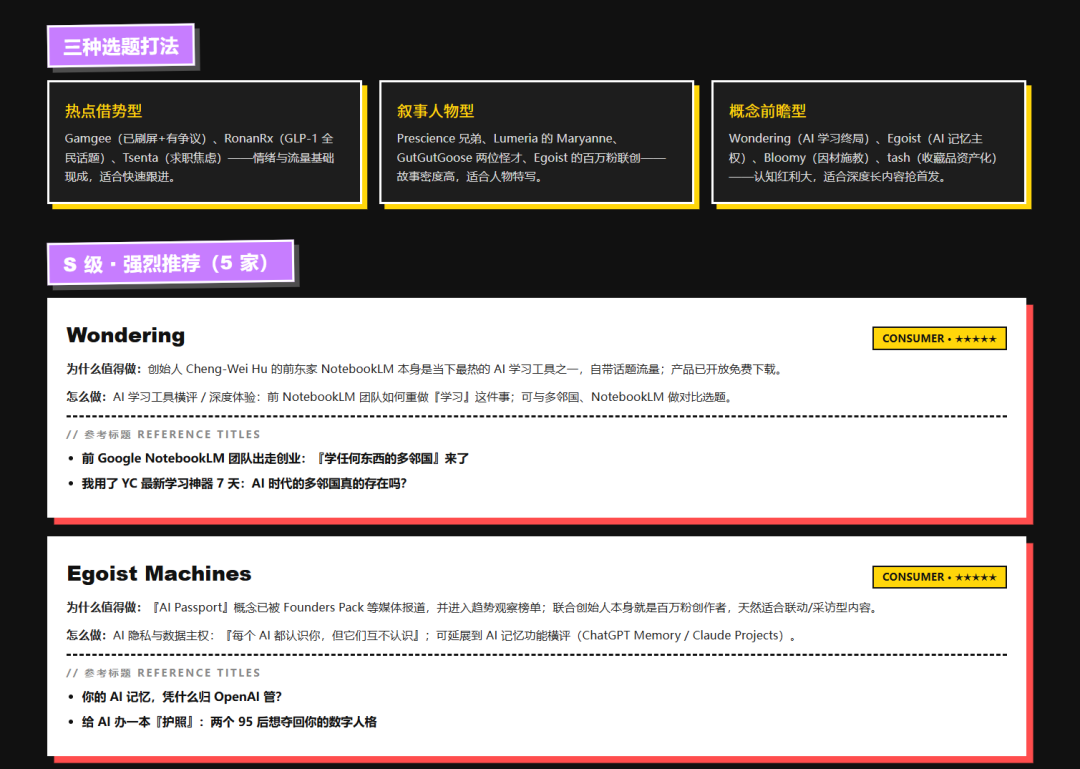Click the CONSUMER badge on Egoist Machines card
Viewport: 1080px width, 769px height.
click(x=939, y=577)
